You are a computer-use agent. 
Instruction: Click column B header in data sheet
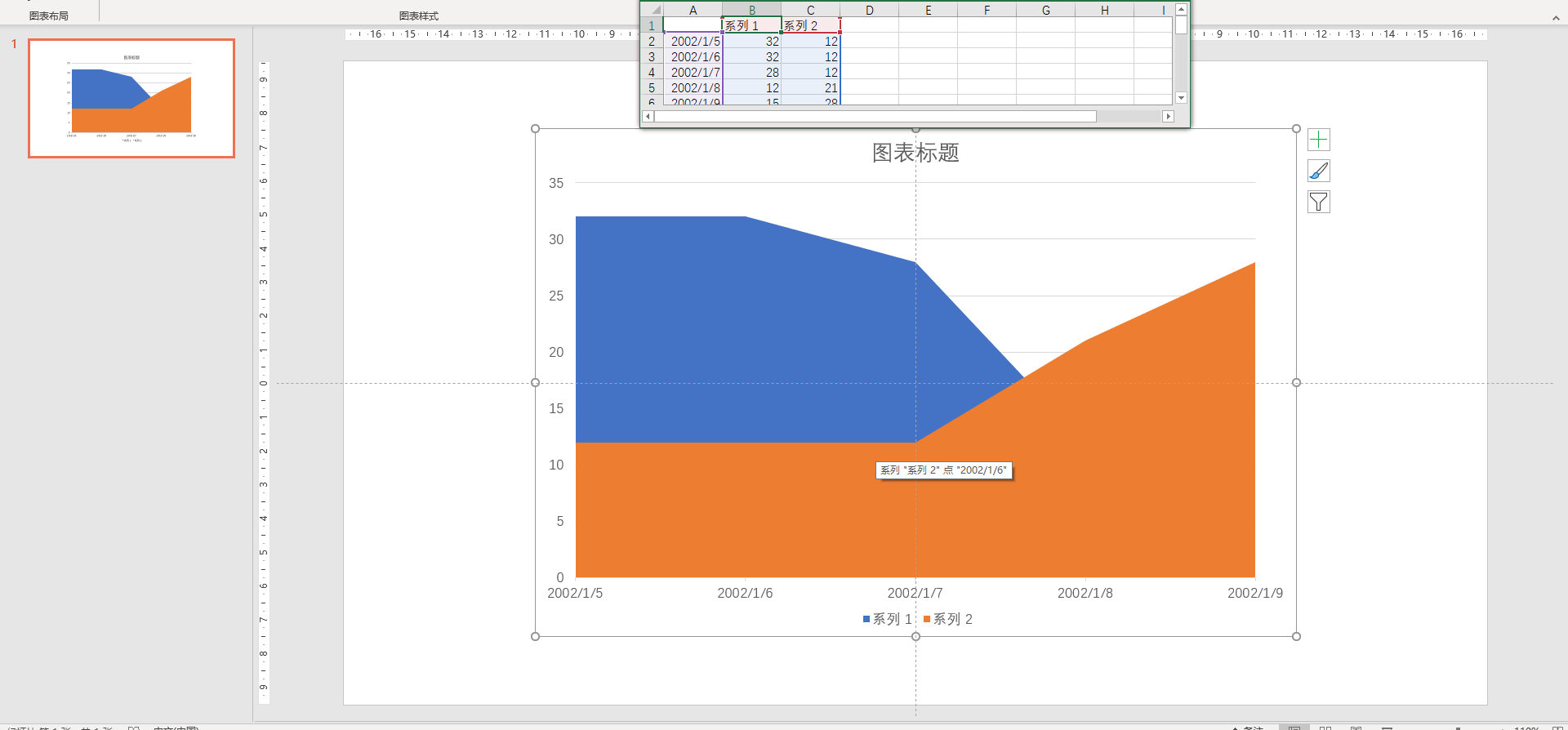(x=752, y=10)
